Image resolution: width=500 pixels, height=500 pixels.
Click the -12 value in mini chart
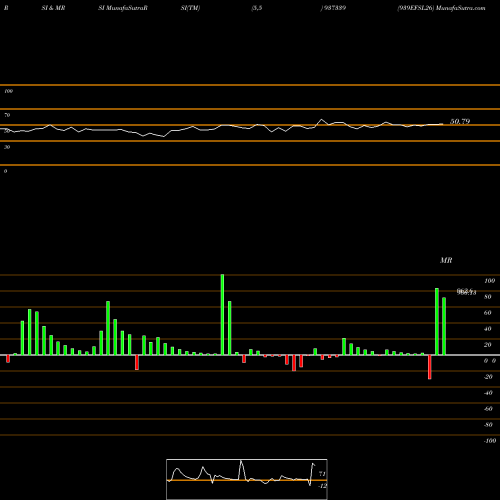point(322,486)
